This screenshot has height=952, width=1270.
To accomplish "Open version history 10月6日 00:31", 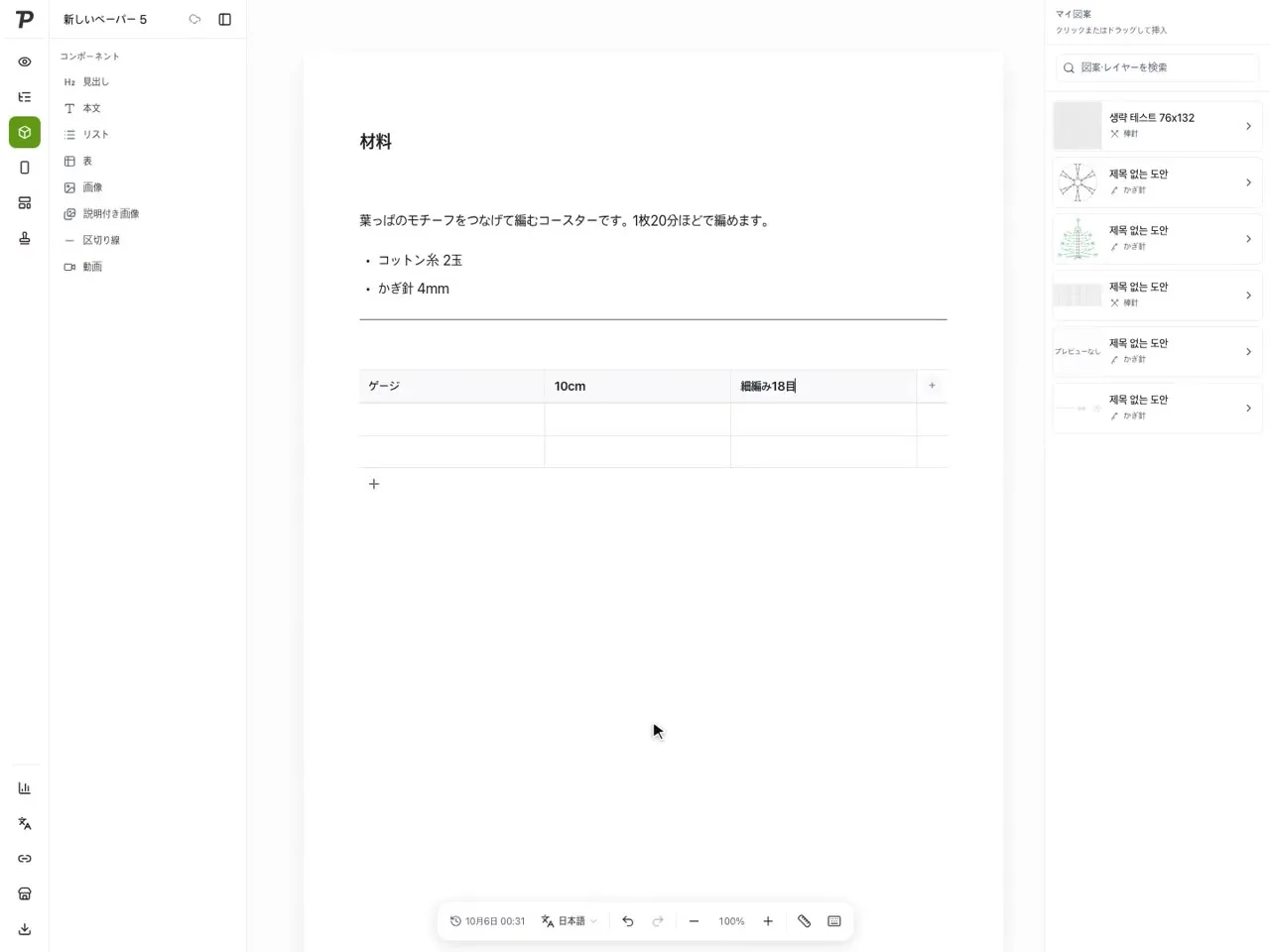I will 487,921.
